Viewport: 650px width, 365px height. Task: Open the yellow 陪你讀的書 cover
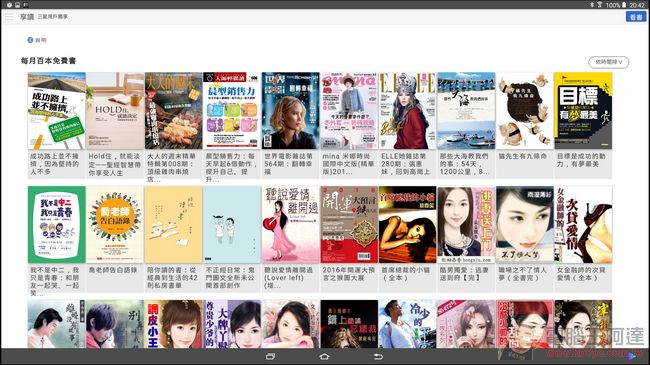174,224
